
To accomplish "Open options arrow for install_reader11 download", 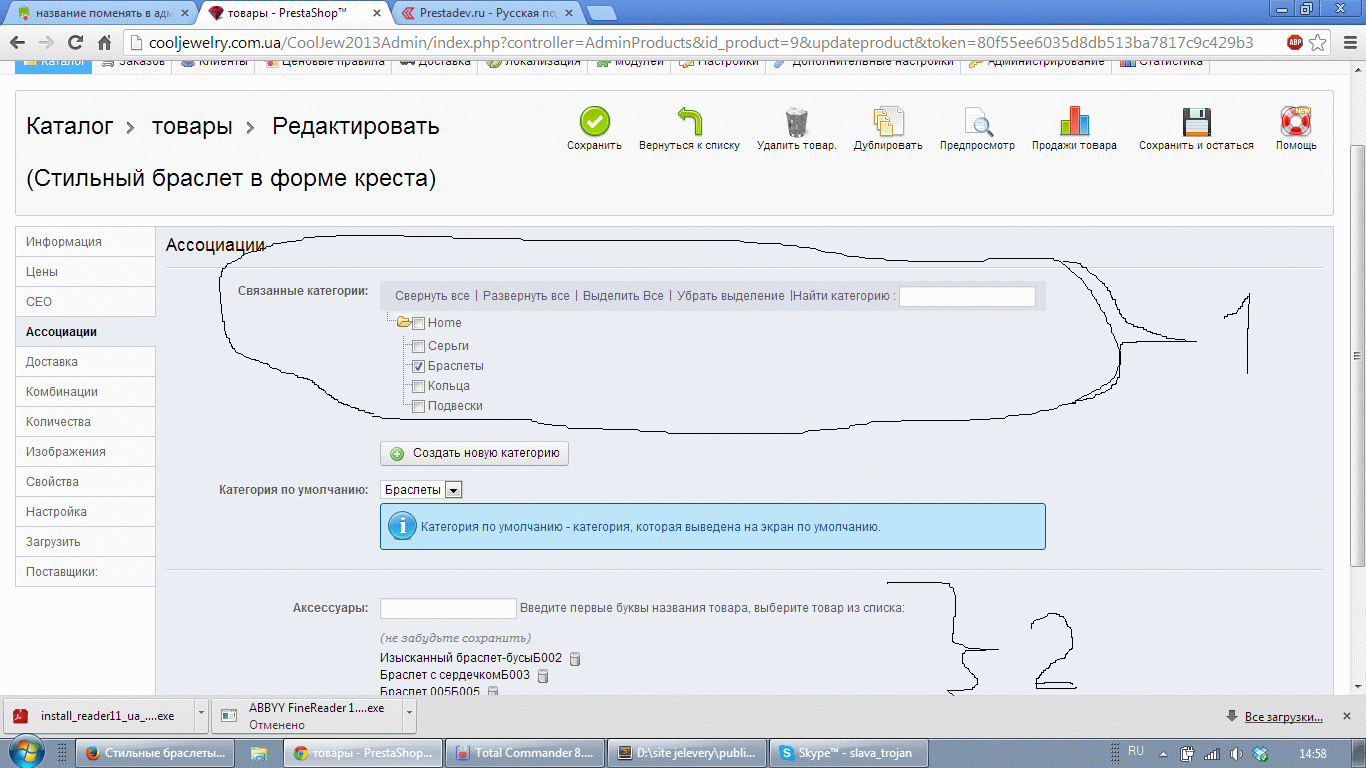I will (201, 716).
